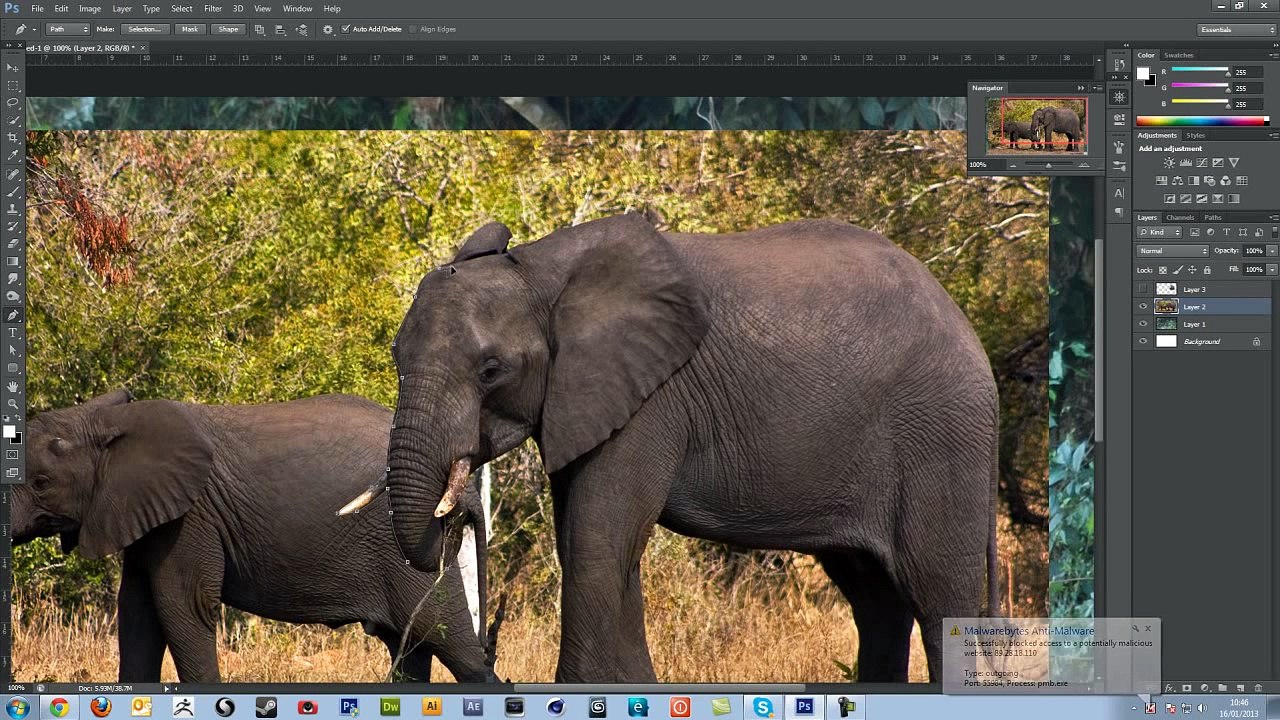Viewport: 1280px width, 720px height.
Task: Hide Layer 1 visibility eye
Action: [1143, 324]
